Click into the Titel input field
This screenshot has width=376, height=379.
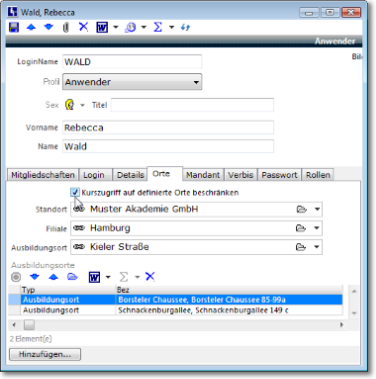192,105
